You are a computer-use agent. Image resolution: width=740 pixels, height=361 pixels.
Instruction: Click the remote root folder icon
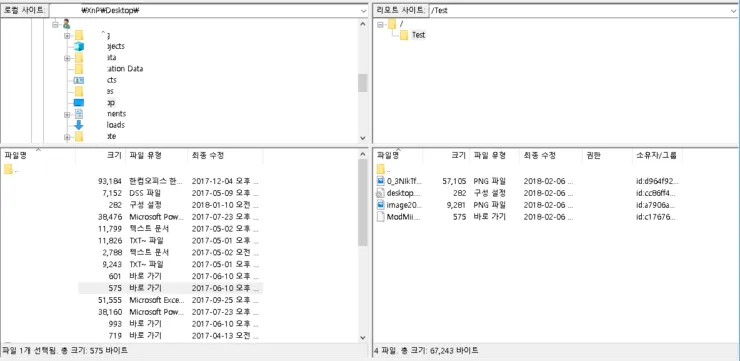point(392,24)
